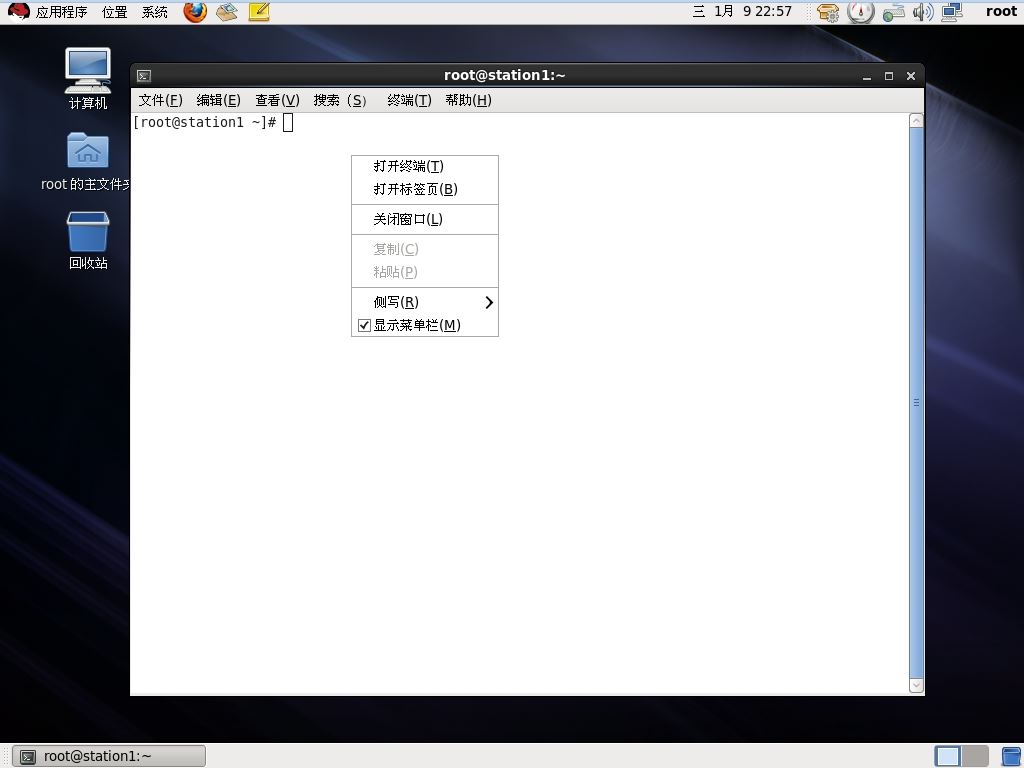The image size is (1024, 768).
Task: Open the volume speaker tray icon
Action: (x=923, y=12)
